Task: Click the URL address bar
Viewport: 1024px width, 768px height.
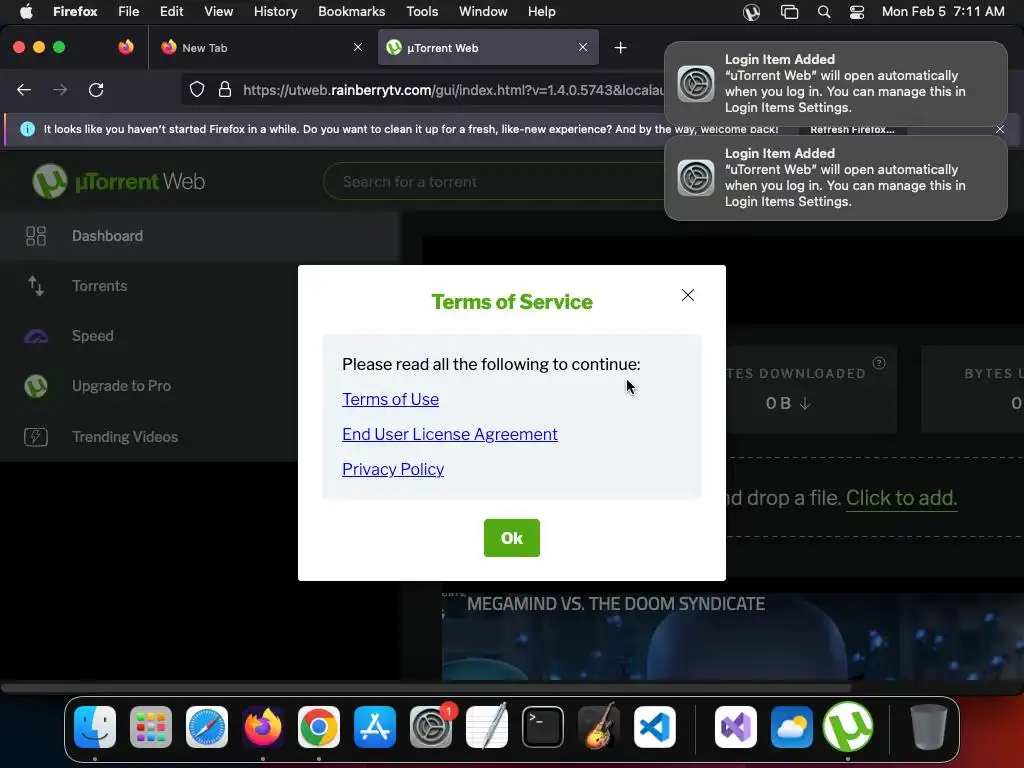Action: pos(453,90)
